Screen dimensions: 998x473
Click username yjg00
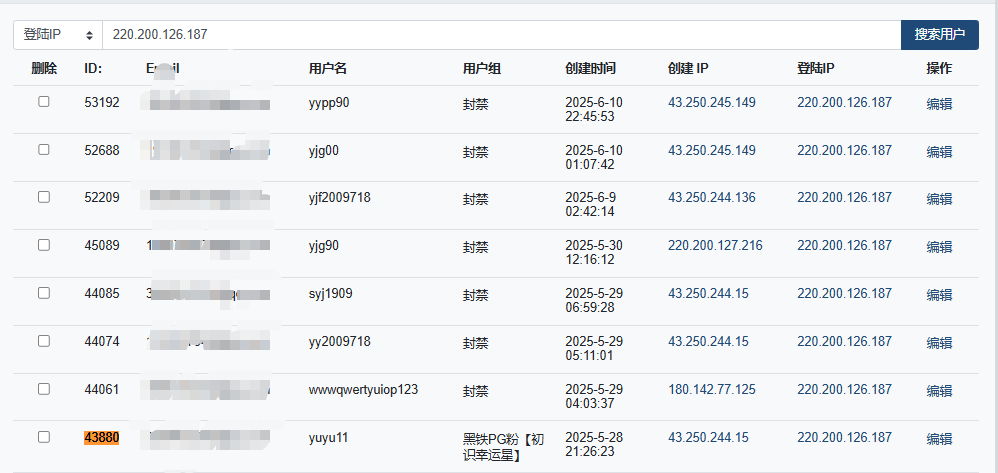click(324, 151)
